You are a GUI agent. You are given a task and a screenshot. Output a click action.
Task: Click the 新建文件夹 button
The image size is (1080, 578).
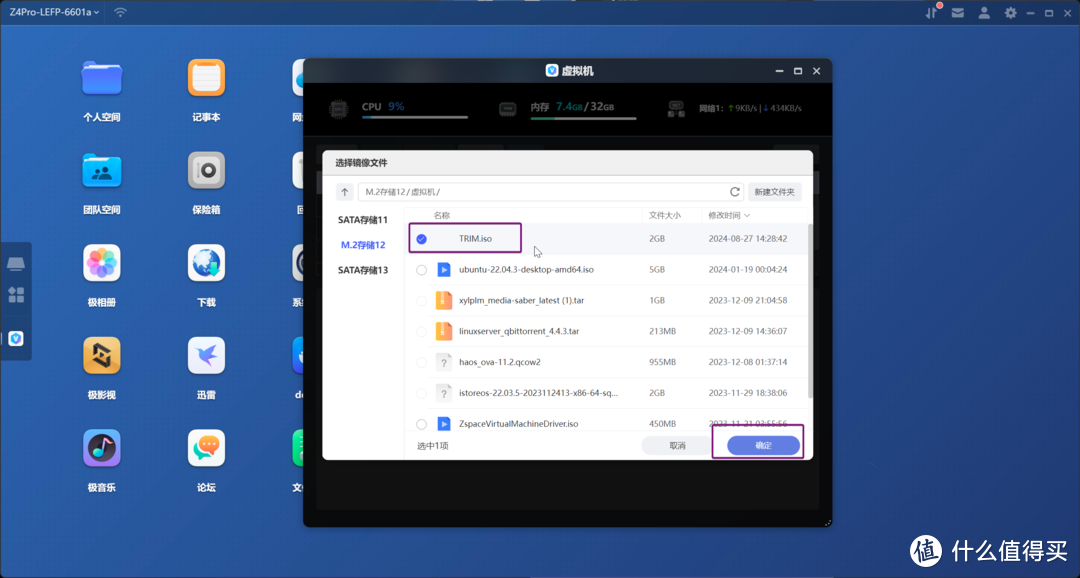coord(775,192)
